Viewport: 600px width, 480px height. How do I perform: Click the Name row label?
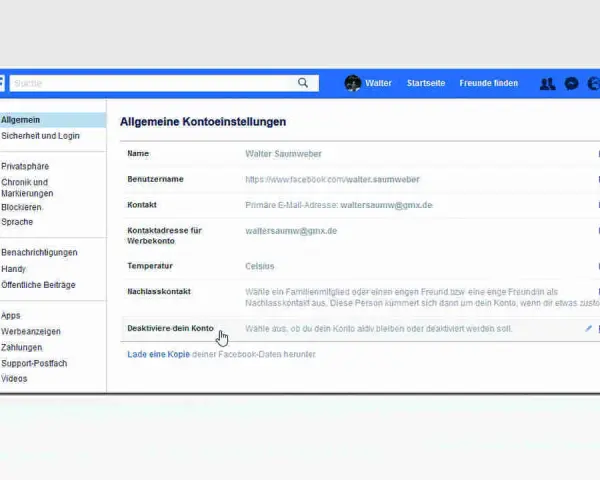(x=138, y=153)
